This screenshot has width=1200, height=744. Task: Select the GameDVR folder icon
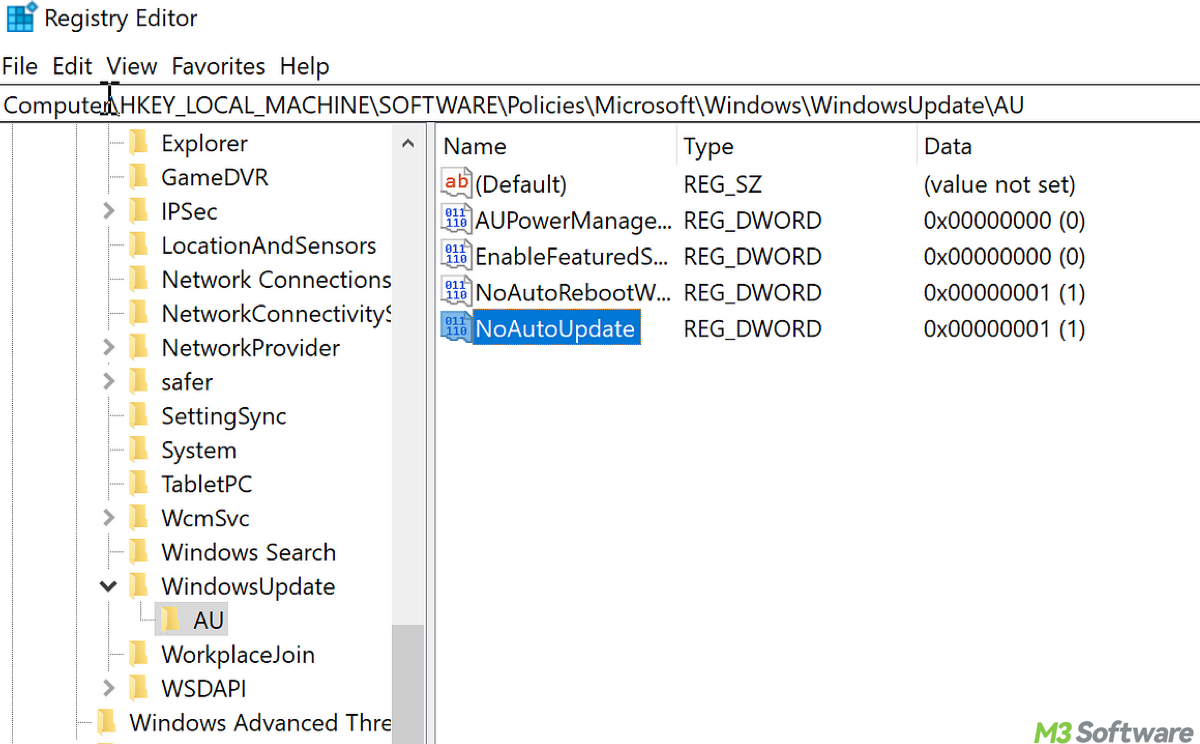point(139,177)
